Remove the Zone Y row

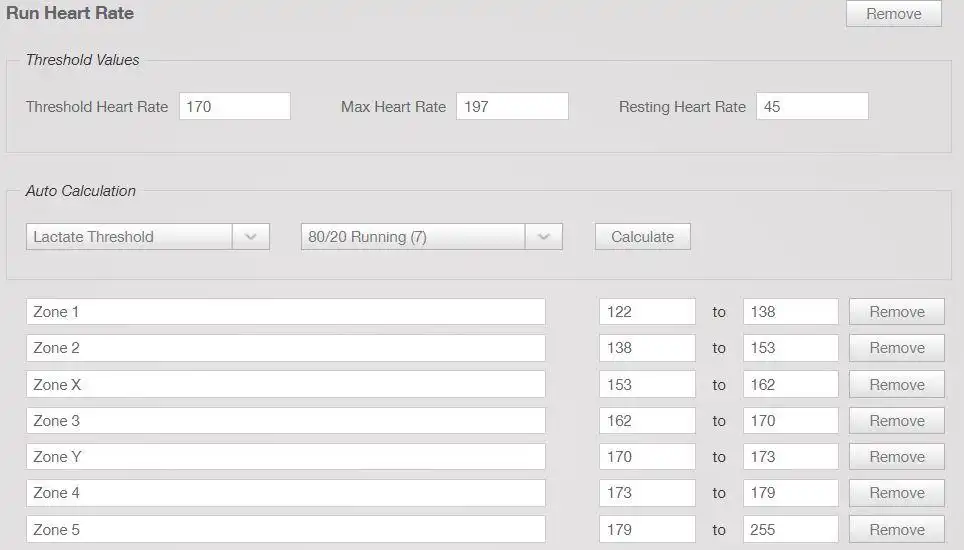coord(897,457)
